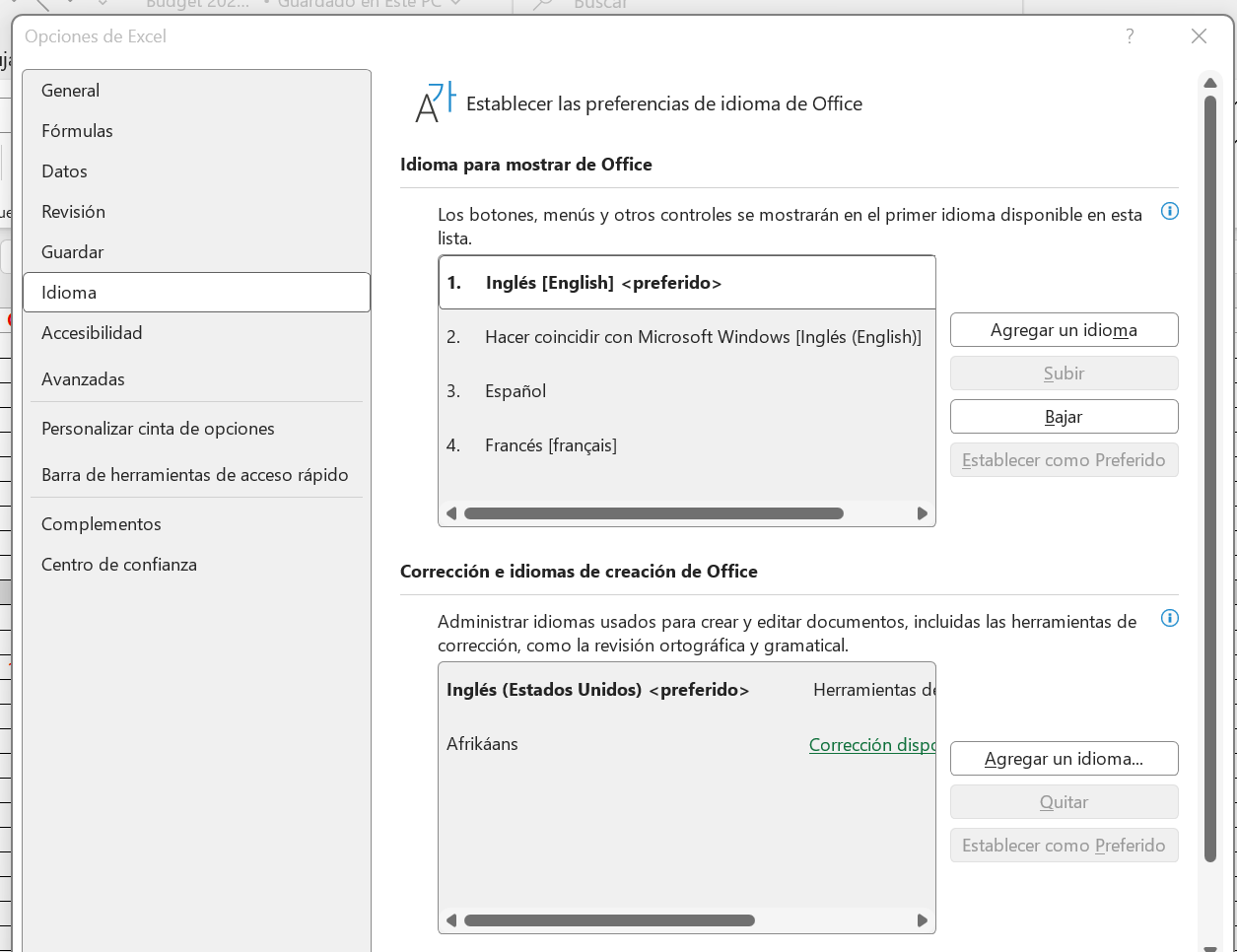Click horizontal scrollbar of proofing language list
The image size is (1237, 952).
(609, 920)
